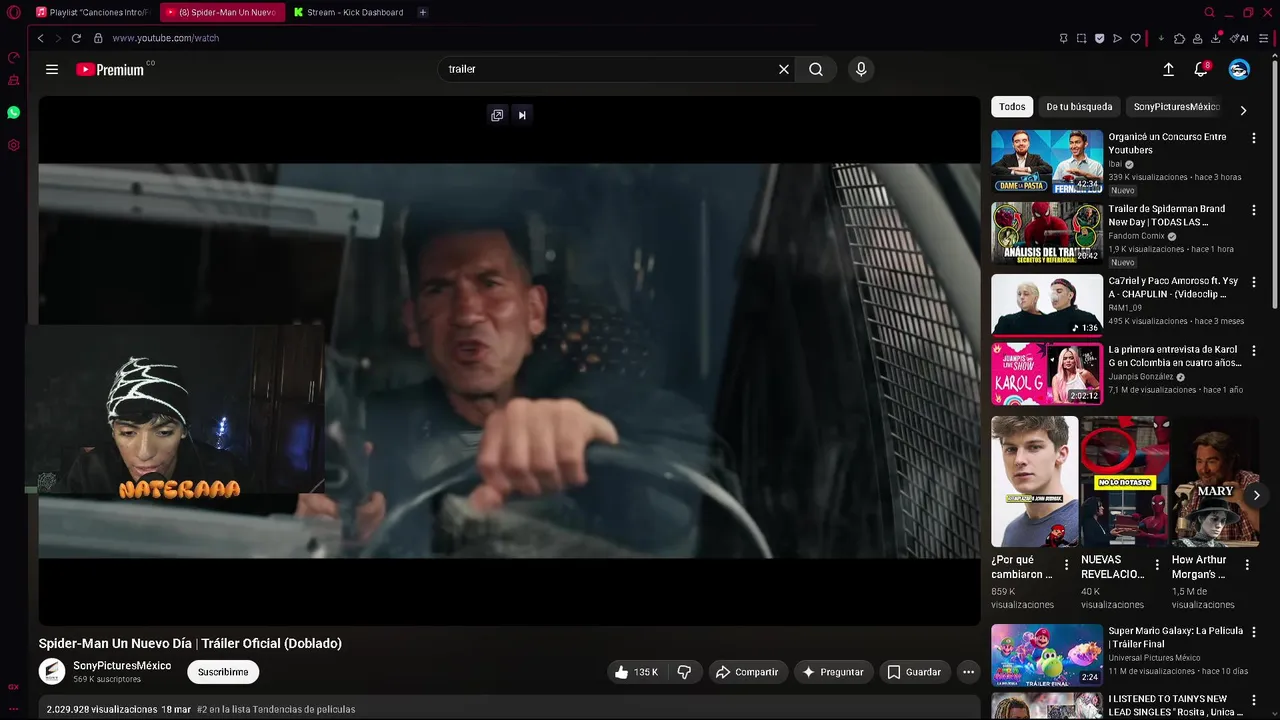Open GX Cleaner broom icon in sidebar
The width and height of the screenshot is (1280, 720).
[13, 80]
